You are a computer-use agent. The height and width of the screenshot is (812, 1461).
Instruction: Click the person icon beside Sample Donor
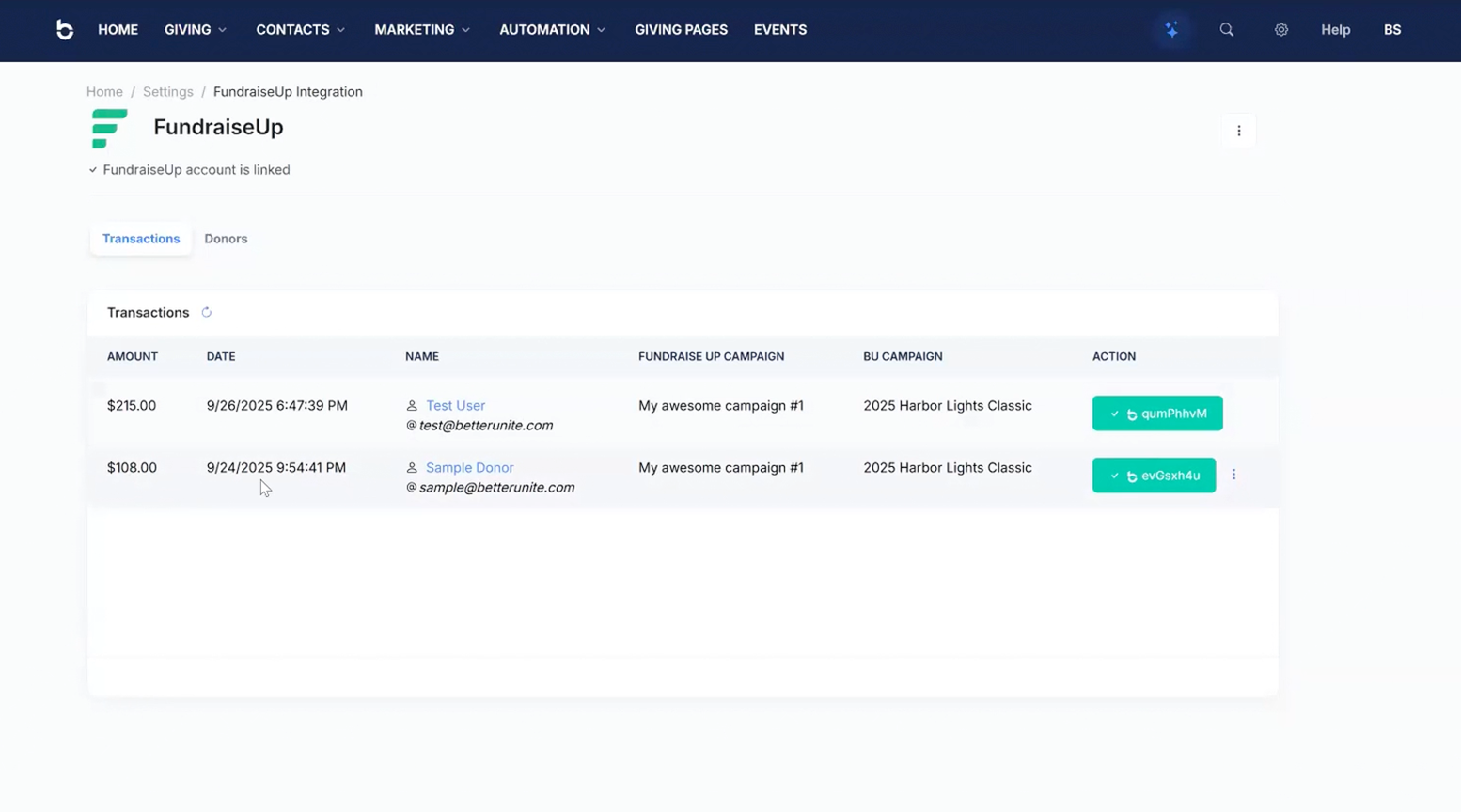[412, 468]
